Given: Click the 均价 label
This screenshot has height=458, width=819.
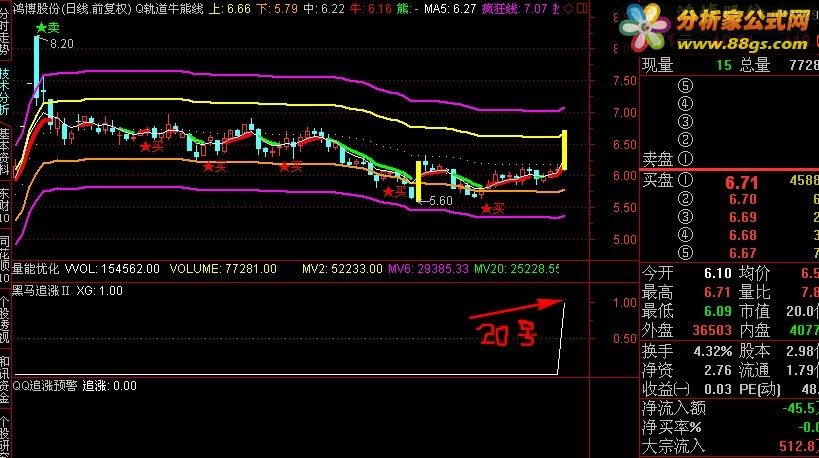Looking at the screenshot, I should pos(754,273).
